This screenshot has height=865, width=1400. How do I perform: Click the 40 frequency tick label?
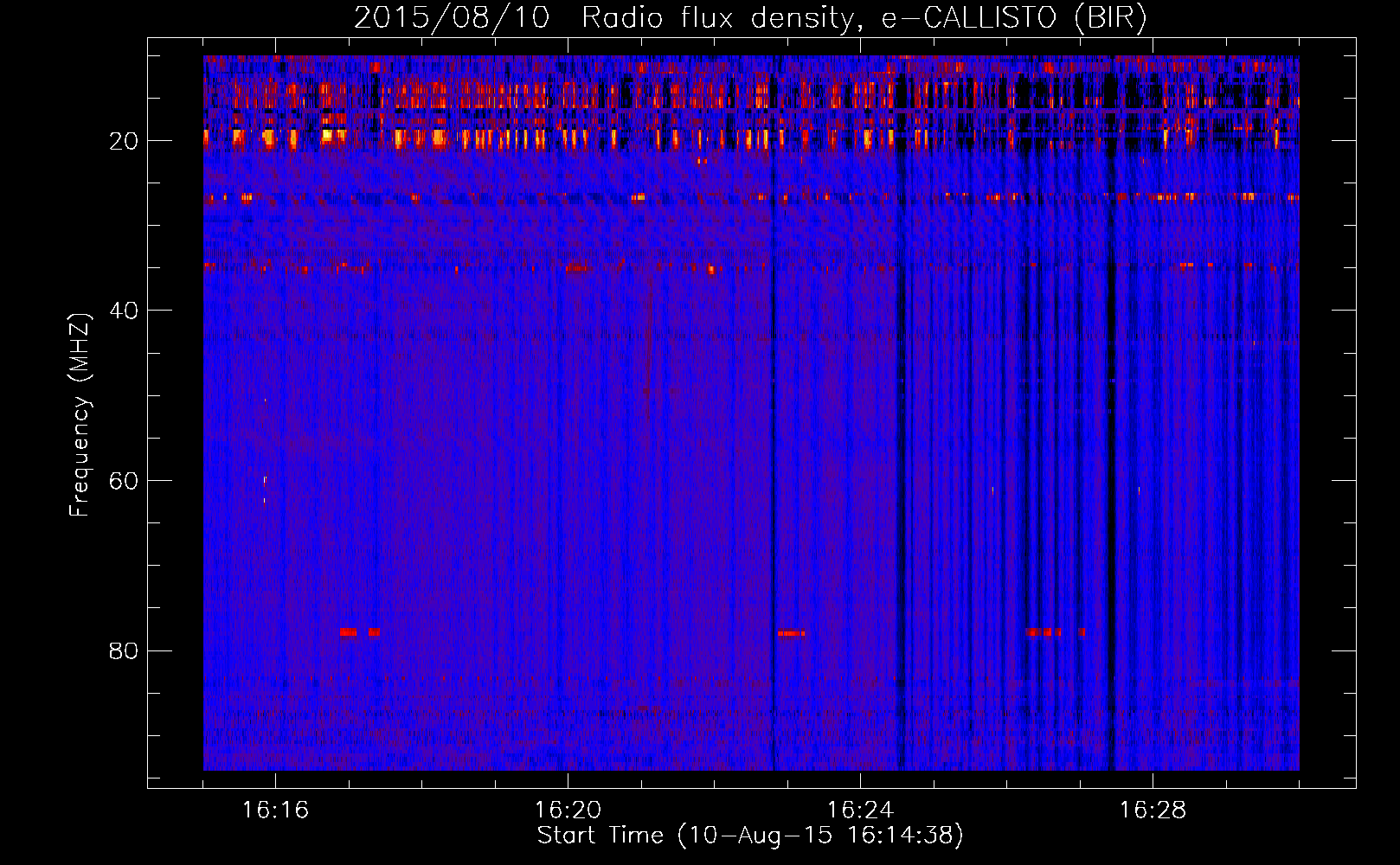tap(124, 311)
